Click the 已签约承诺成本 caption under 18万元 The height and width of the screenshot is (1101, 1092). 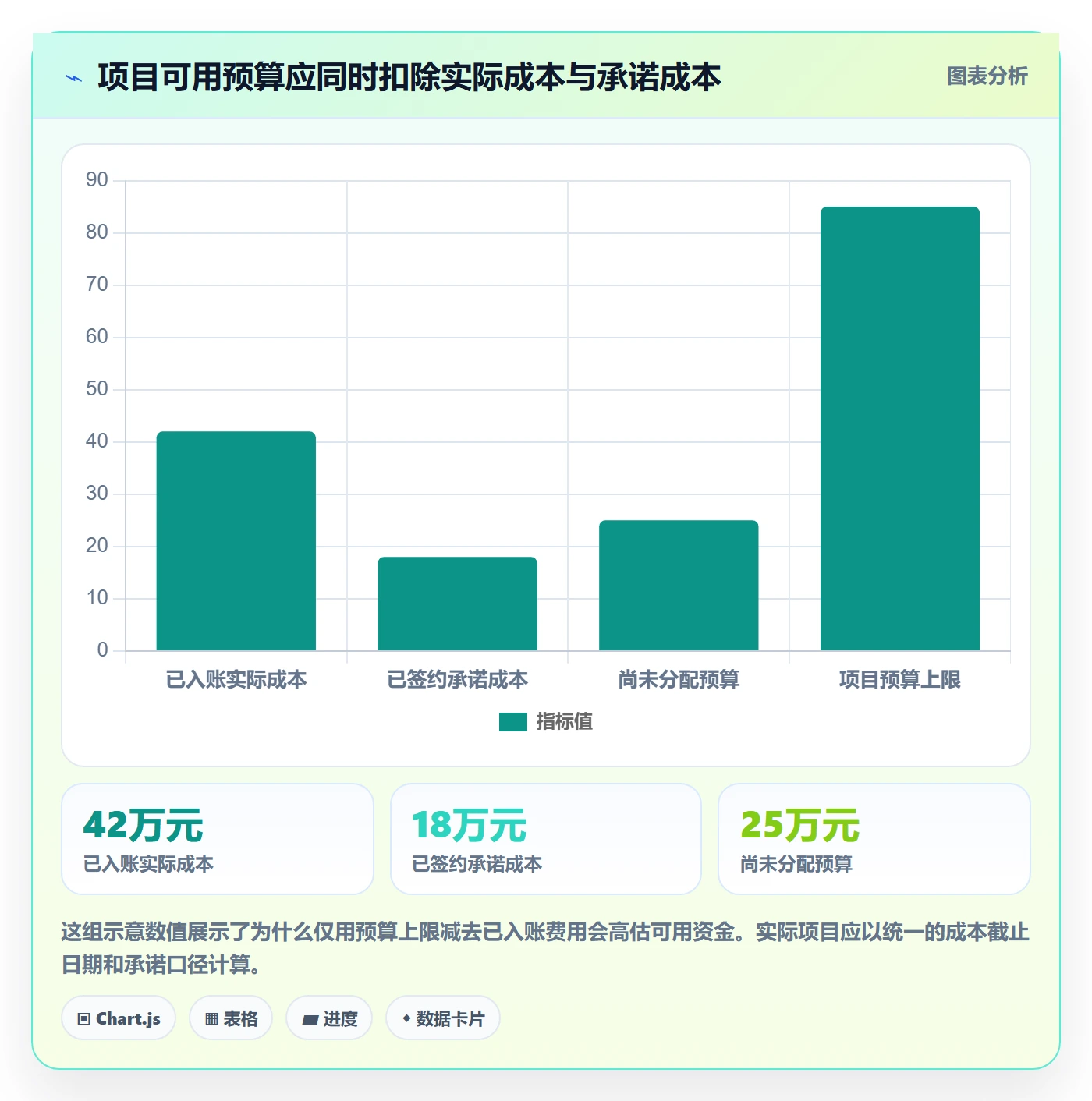tap(477, 864)
